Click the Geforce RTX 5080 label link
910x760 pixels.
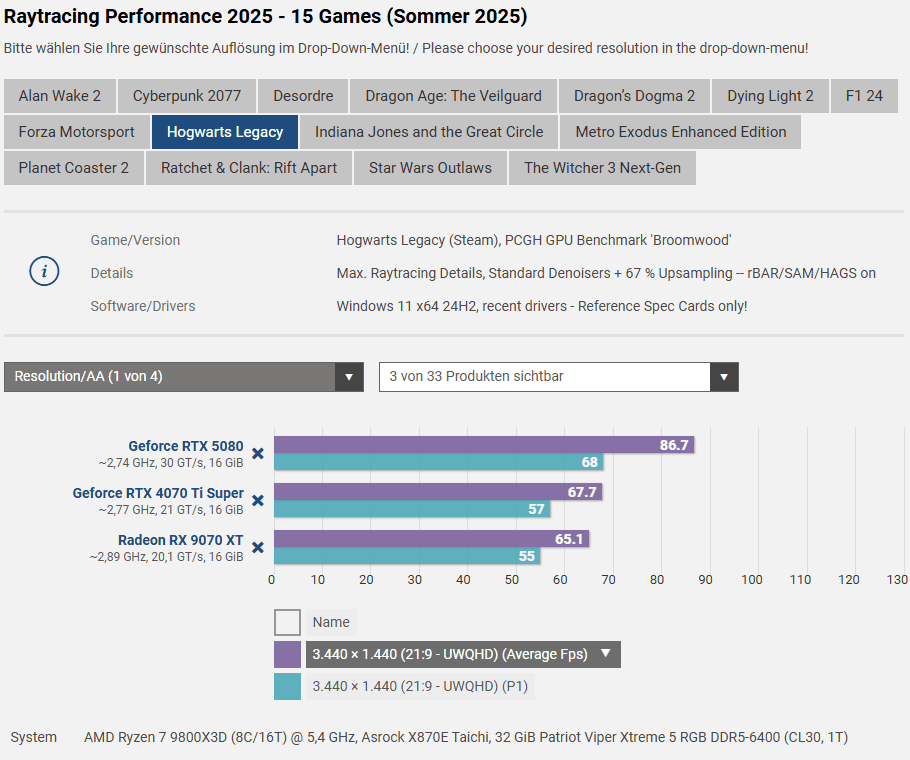(185, 446)
